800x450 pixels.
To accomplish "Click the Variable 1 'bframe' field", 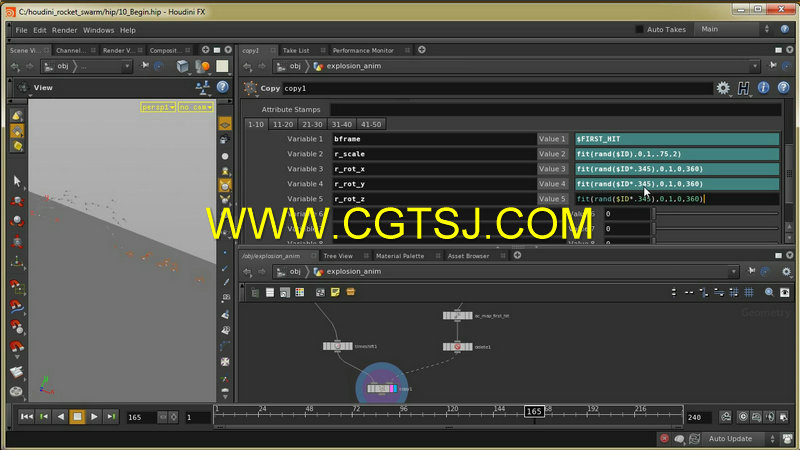I will point(434,139).
